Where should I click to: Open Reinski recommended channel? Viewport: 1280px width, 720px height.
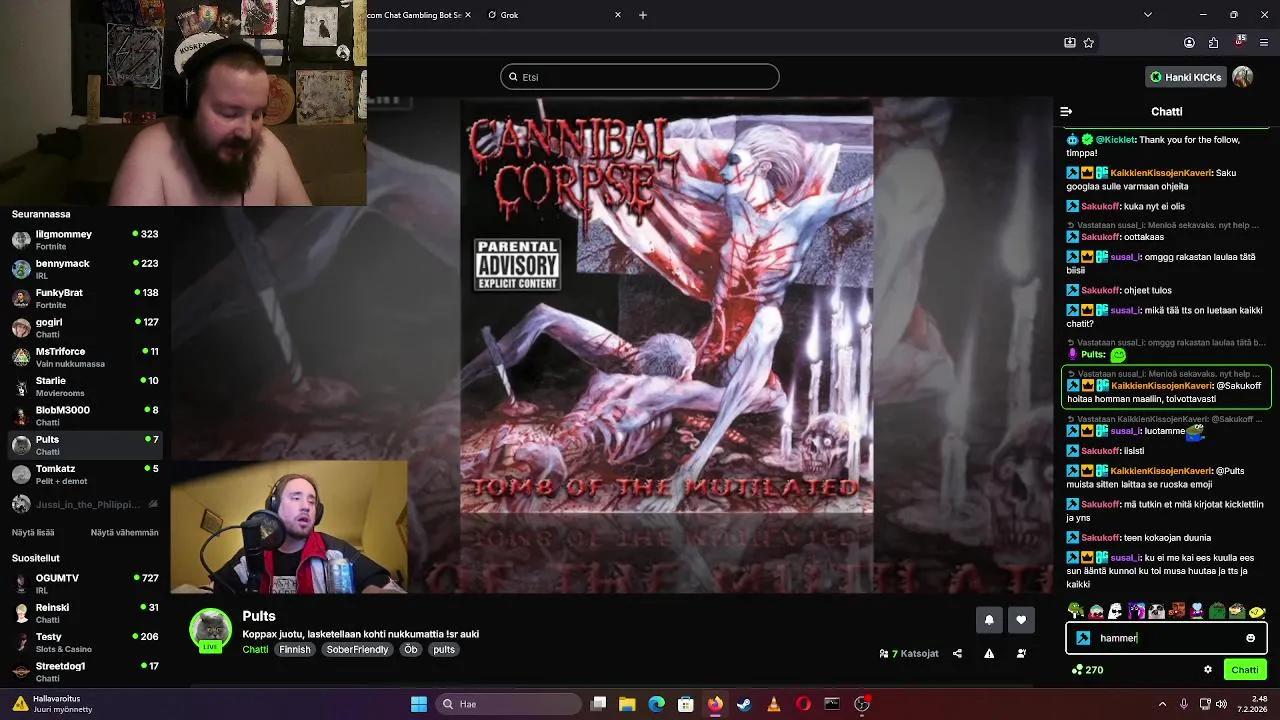click(85, 613)
